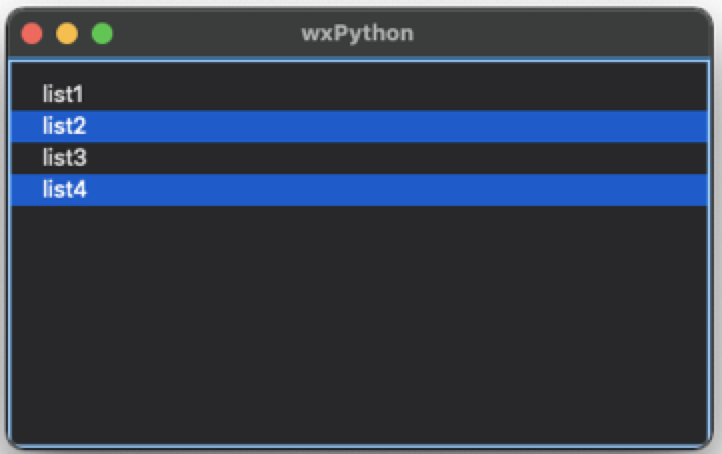Viewport: 722px width, 454px height.
Task: Select the list3 entry
Action: [x=359, y=158]
